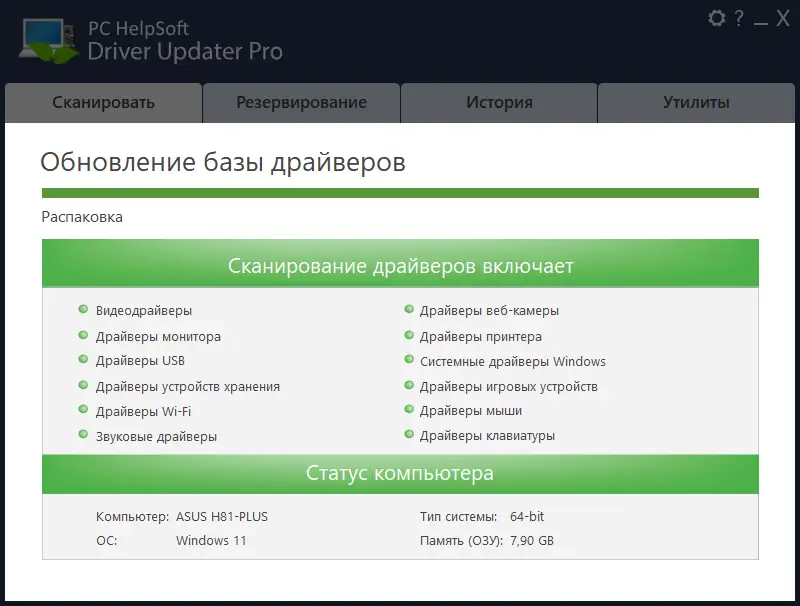The width and height of the screenshot is (800, 606).
Task: Click the green bullet beside Драйверы USB
Action: (x=85, y=361)
